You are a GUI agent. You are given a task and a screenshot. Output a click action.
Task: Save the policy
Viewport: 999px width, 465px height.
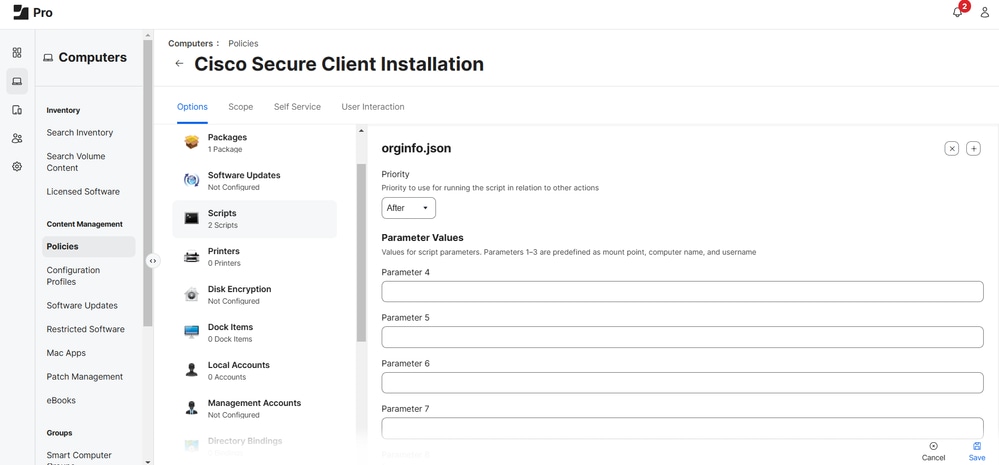coord(977,451)
